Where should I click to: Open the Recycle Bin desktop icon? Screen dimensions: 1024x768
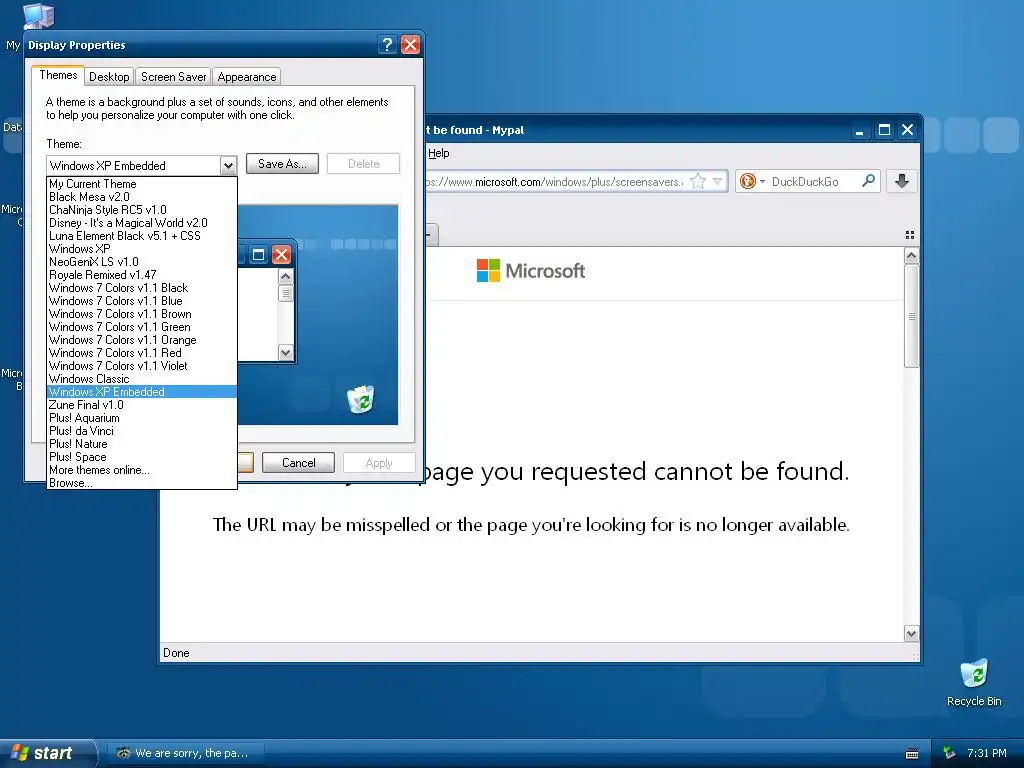click(974, 682)
